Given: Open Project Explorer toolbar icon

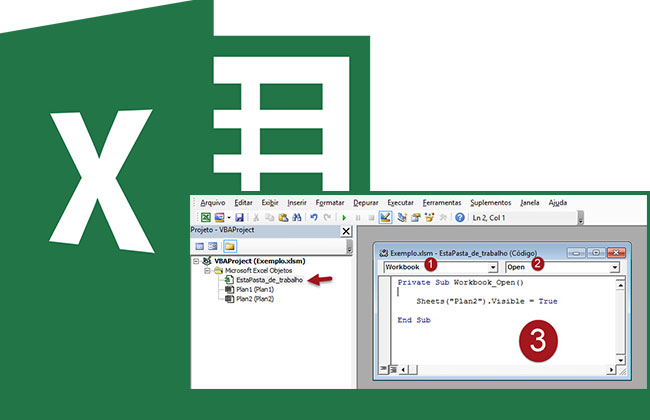Looking at the screenshot, I should point(402,217).
